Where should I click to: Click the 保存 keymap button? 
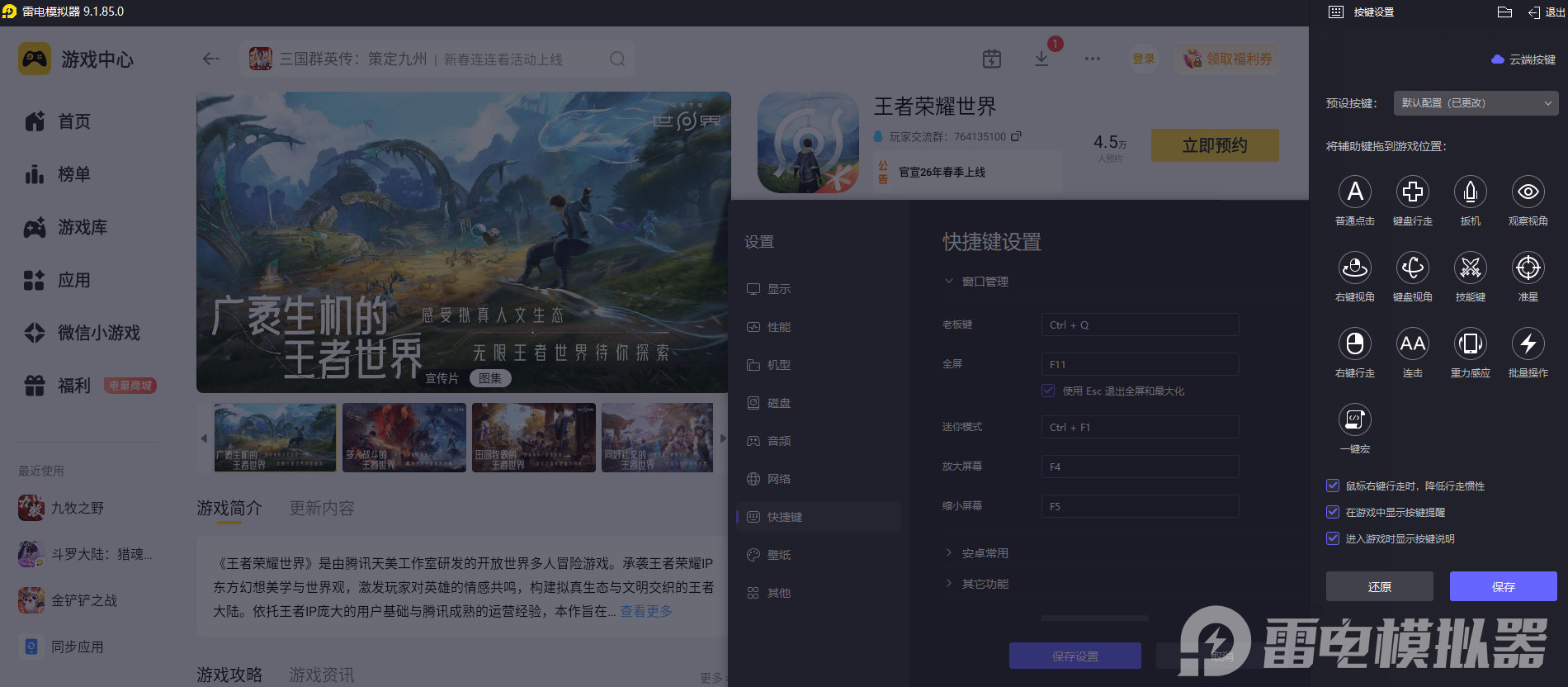tap(1504, 586)
